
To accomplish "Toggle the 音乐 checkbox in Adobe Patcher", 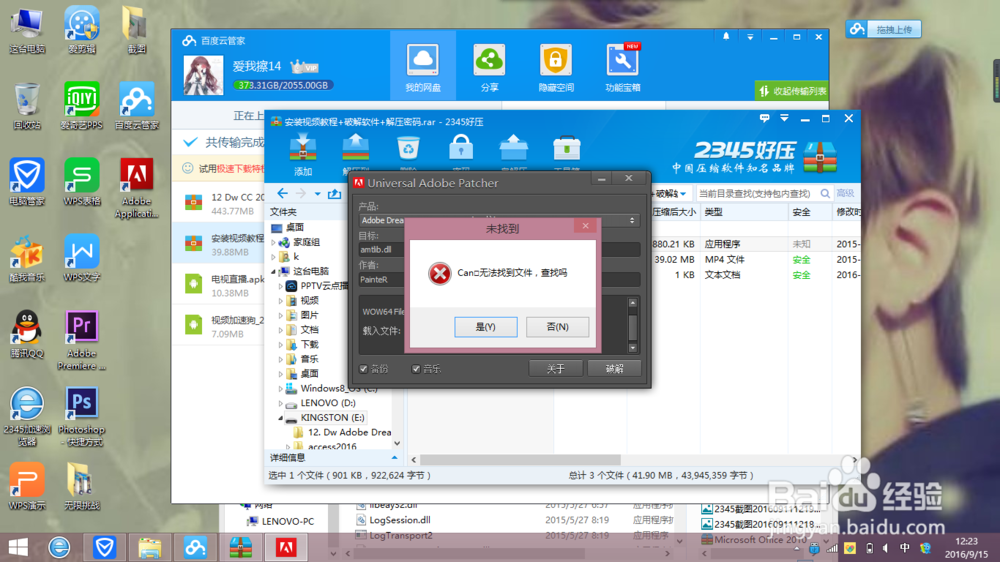I will [x=416, y=369].
